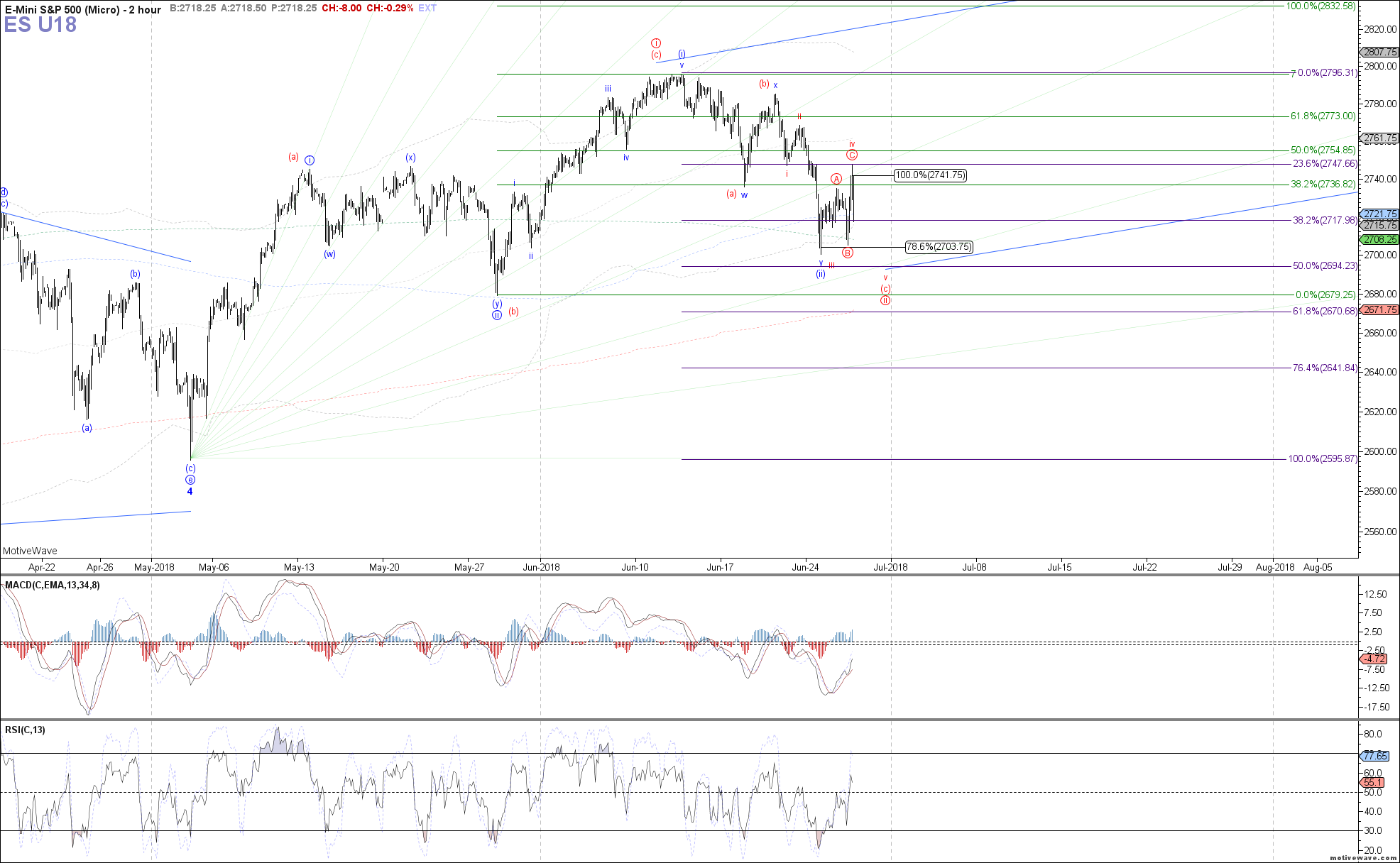Click the RSI 55.1 value tag
The image size is (1400, 863).
pos(1372,783)
